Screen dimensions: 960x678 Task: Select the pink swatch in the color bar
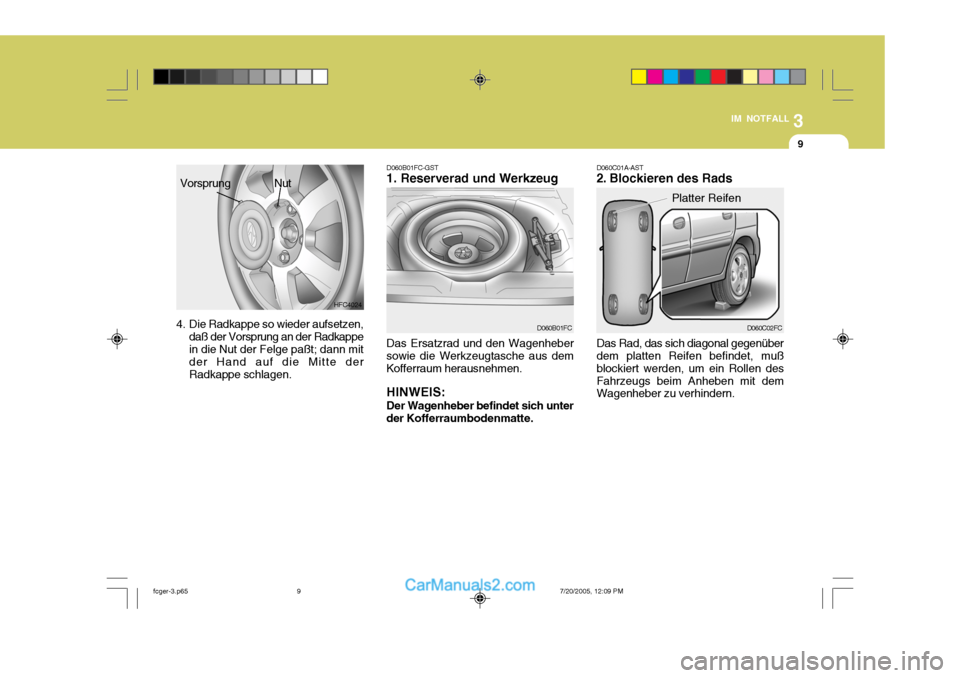click(766, 77)
